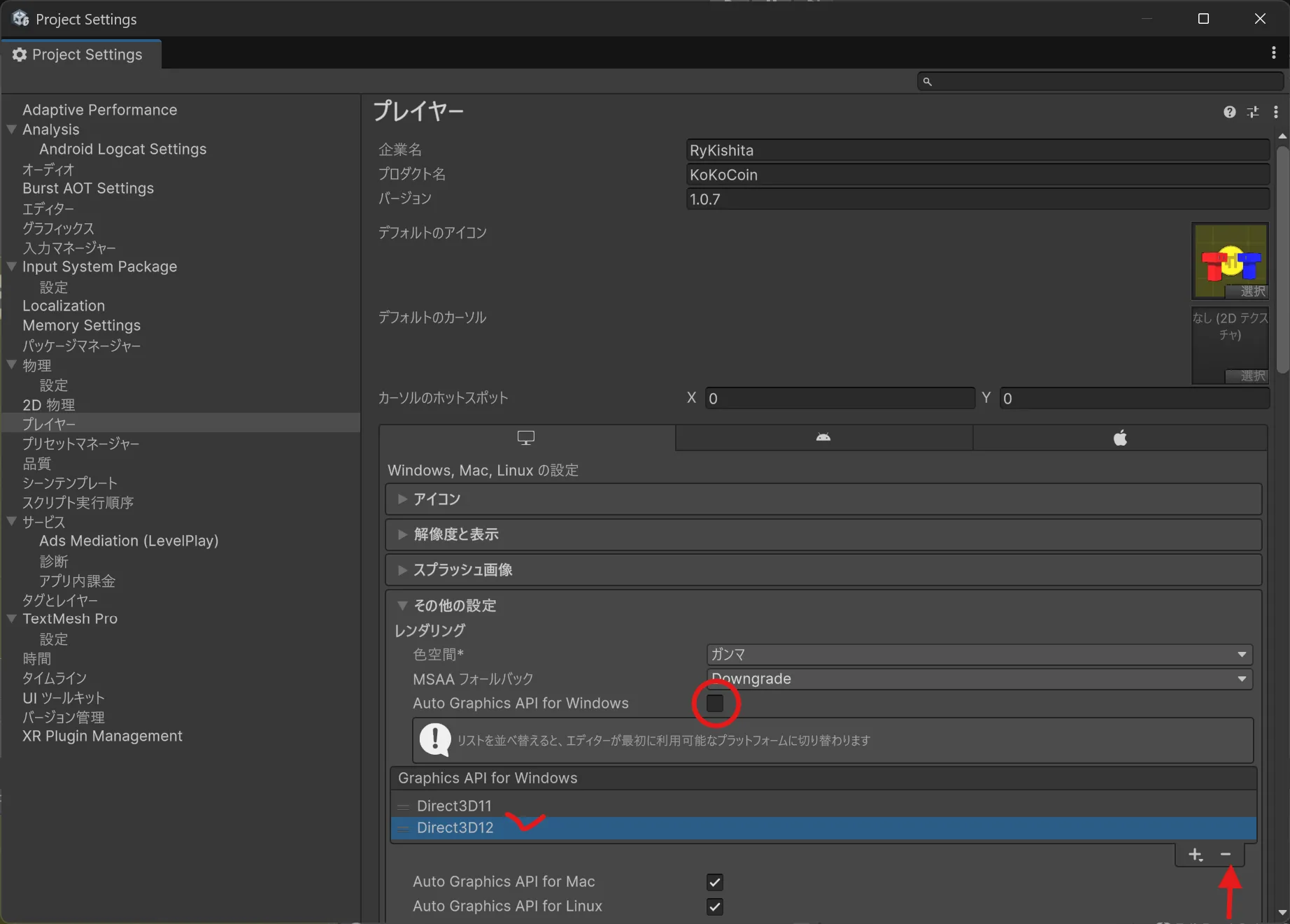The image size is (1290, 924).
Task: Select グラフィックス in the settings sidebar
Action: tap(58, 228)
